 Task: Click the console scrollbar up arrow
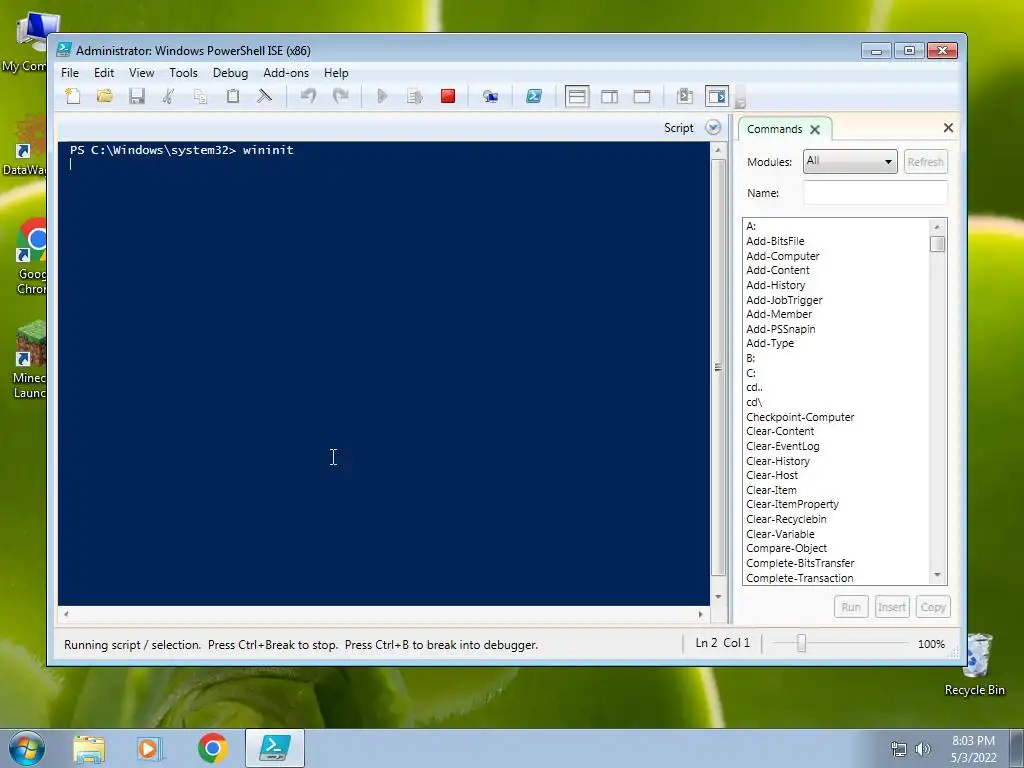718,150
